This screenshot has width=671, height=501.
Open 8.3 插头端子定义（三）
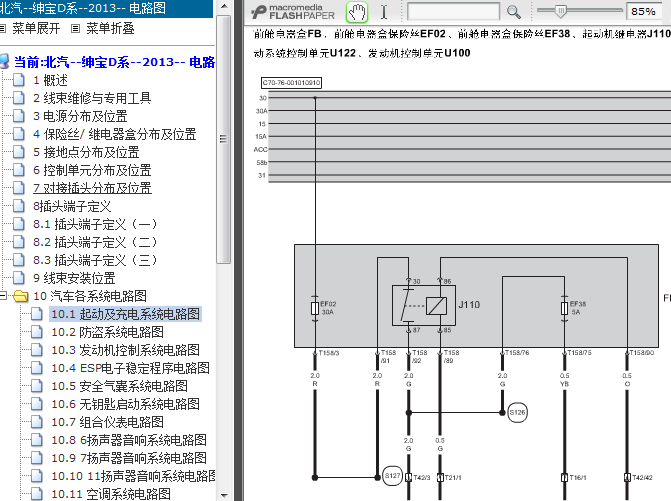click(95, 260)
